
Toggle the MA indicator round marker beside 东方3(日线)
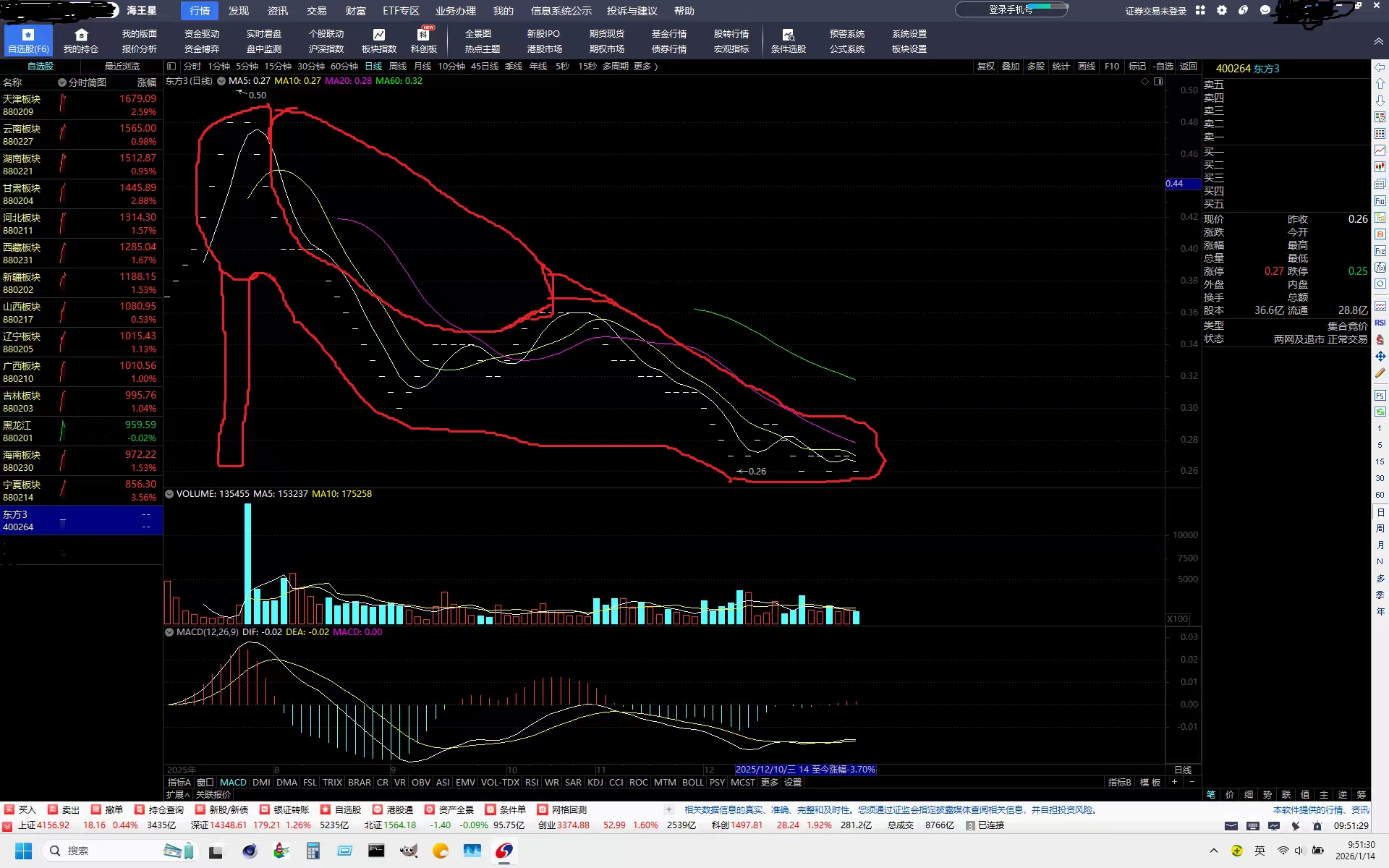tap(221, 81)
